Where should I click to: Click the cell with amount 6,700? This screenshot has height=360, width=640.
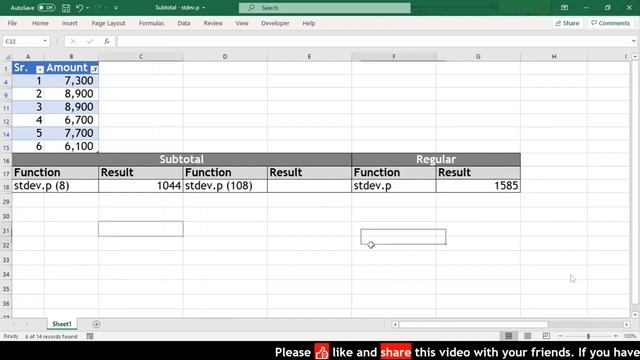(x=71, y=120)
